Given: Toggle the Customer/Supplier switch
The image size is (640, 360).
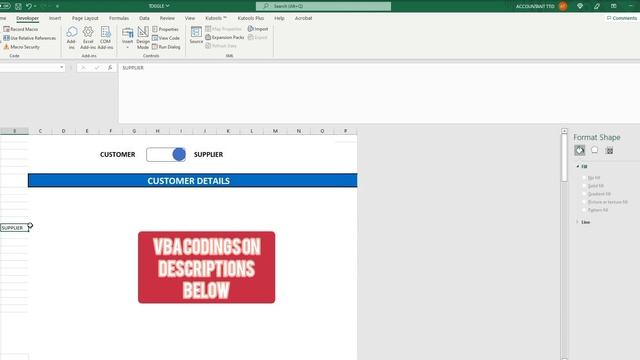Looking at the screenshot, I should pyautogui.click(x=166, y=155).
